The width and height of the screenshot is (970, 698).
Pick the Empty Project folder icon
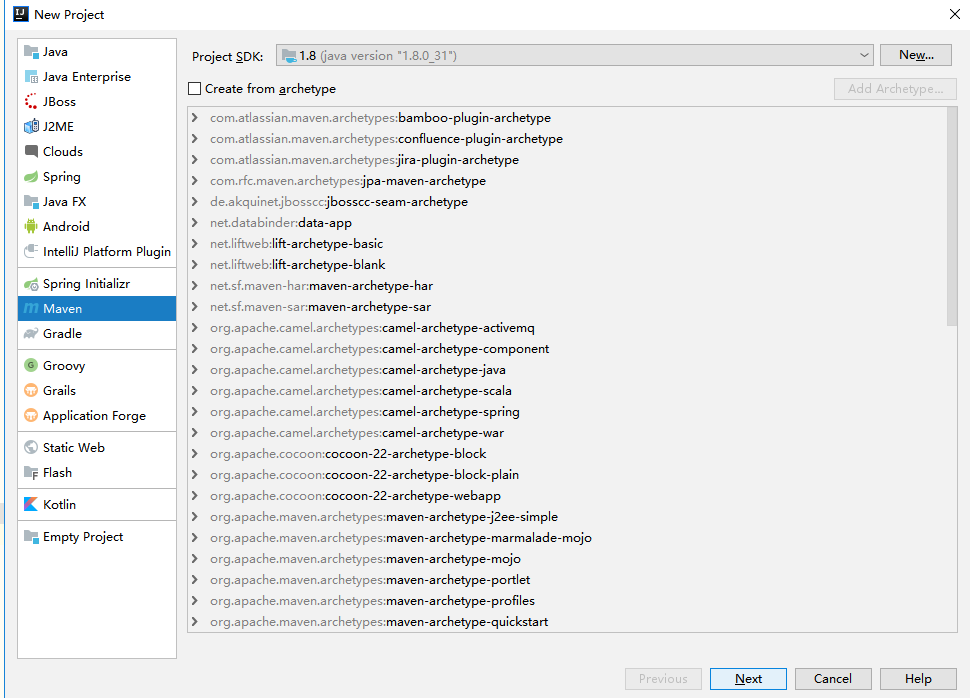pos(31,536)
